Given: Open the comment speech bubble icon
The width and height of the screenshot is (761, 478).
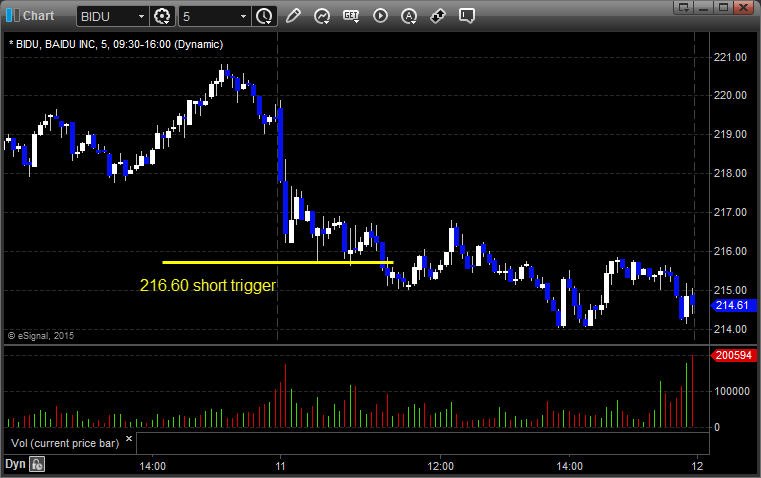Looking at the screenshot, I should pos(466,16).
